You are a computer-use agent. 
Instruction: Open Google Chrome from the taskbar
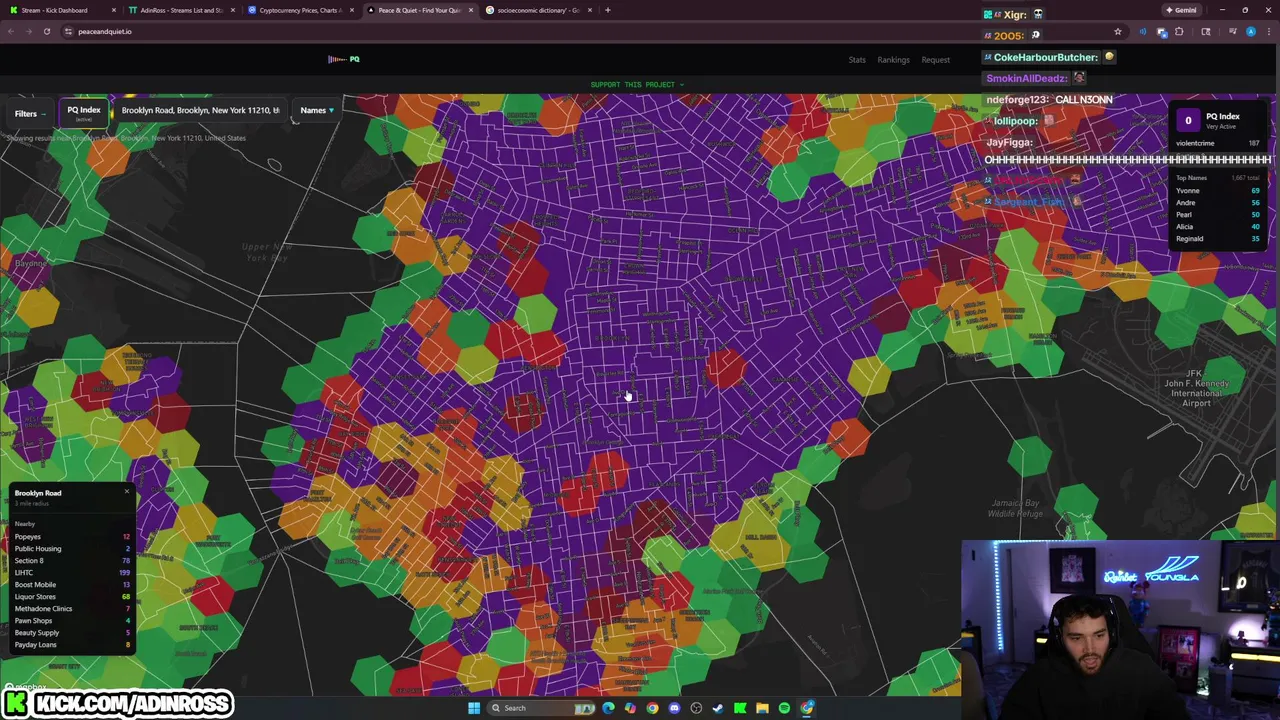652,708
